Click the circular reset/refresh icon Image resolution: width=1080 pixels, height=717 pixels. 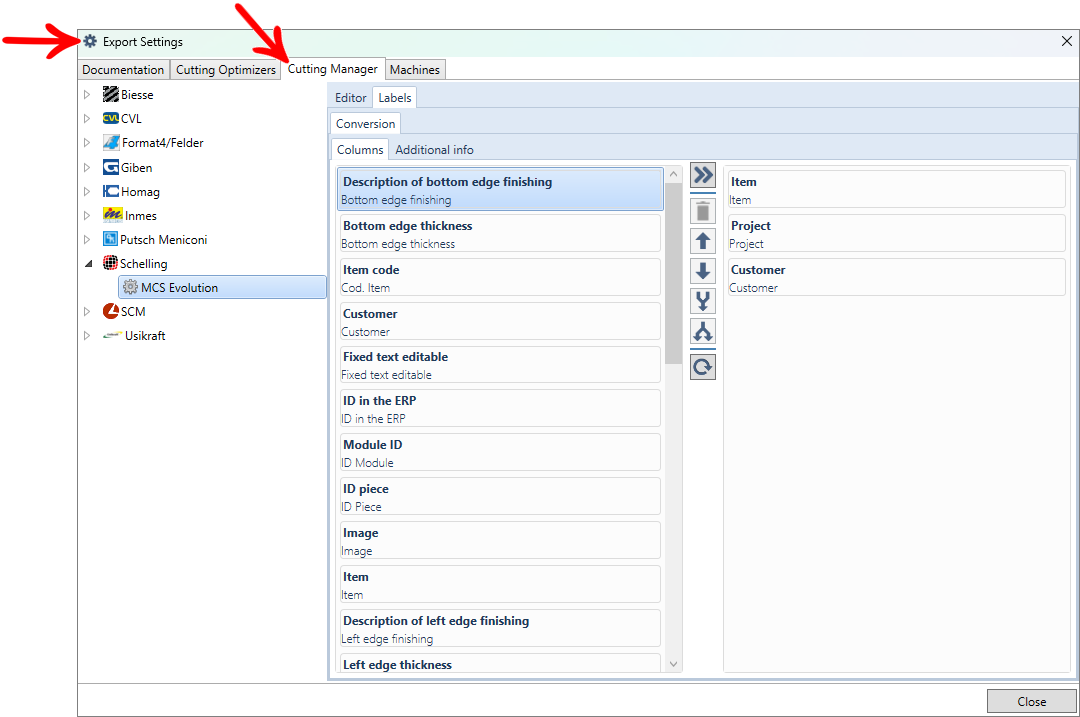coord(703,366)
